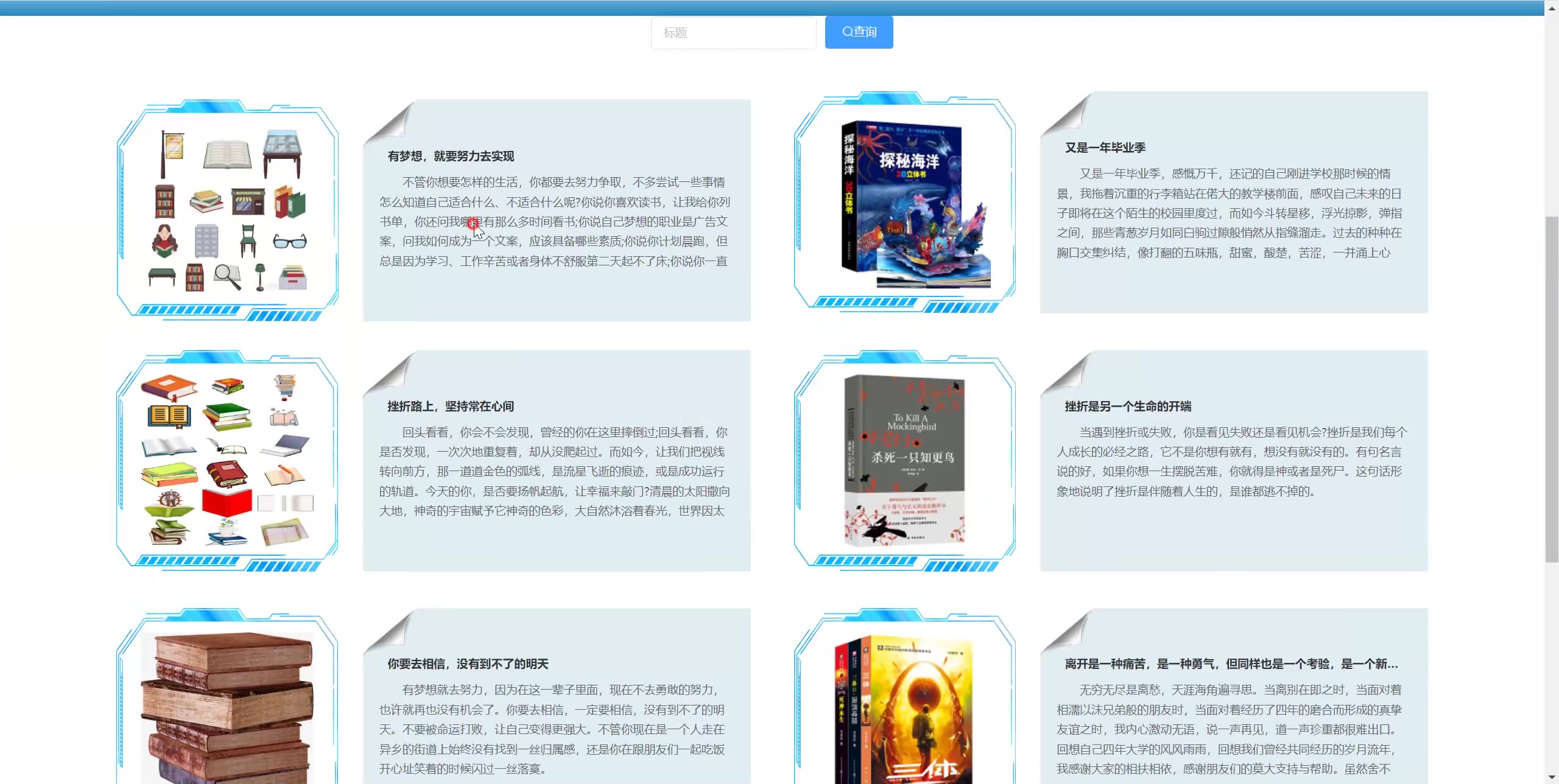This screenshot has height=784, width=1559.
Task: Click the scrollbar down arrow
Action: tap(1552, 777)
